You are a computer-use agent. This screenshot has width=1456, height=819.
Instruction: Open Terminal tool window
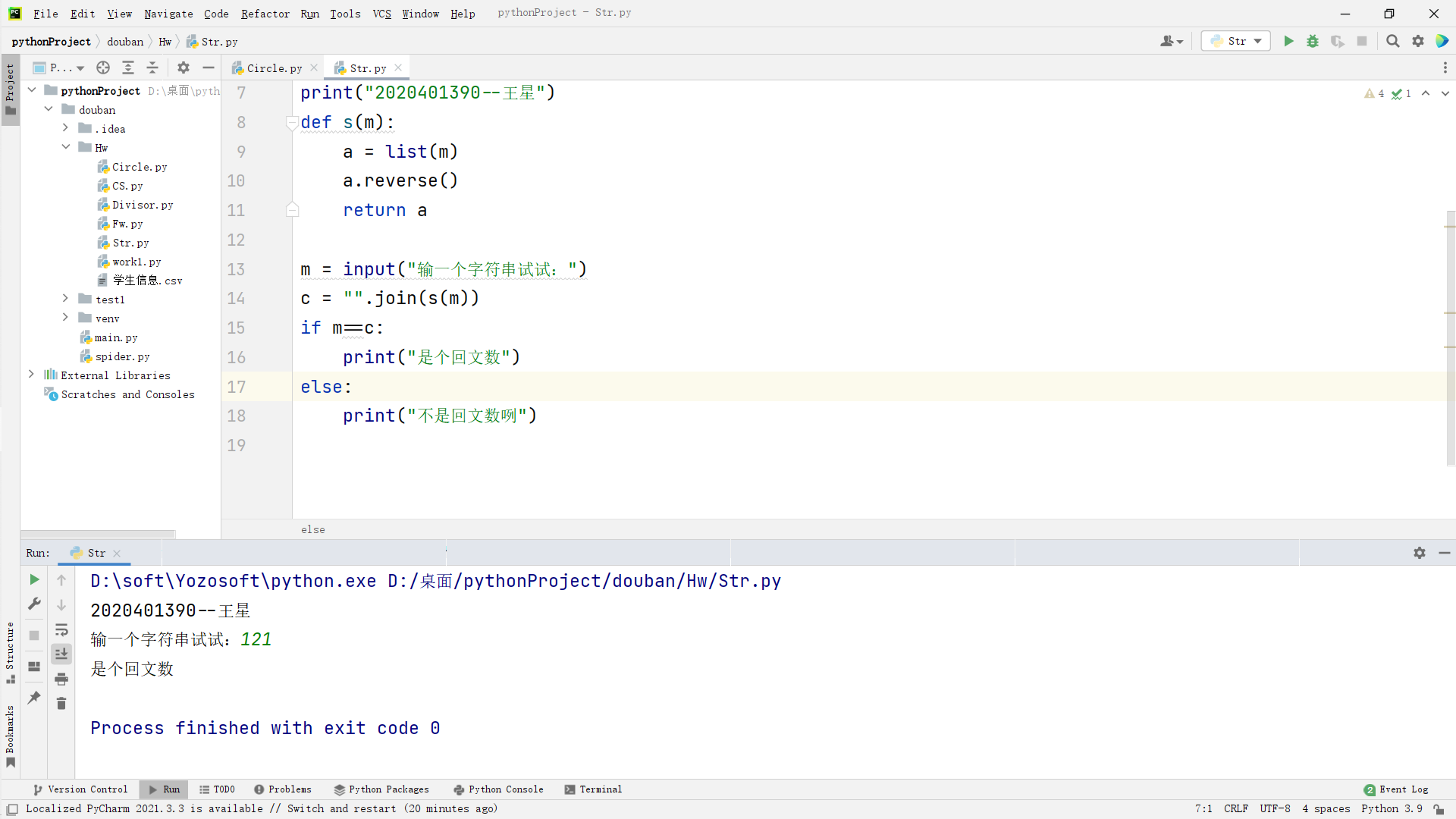[x=593, y=789]
